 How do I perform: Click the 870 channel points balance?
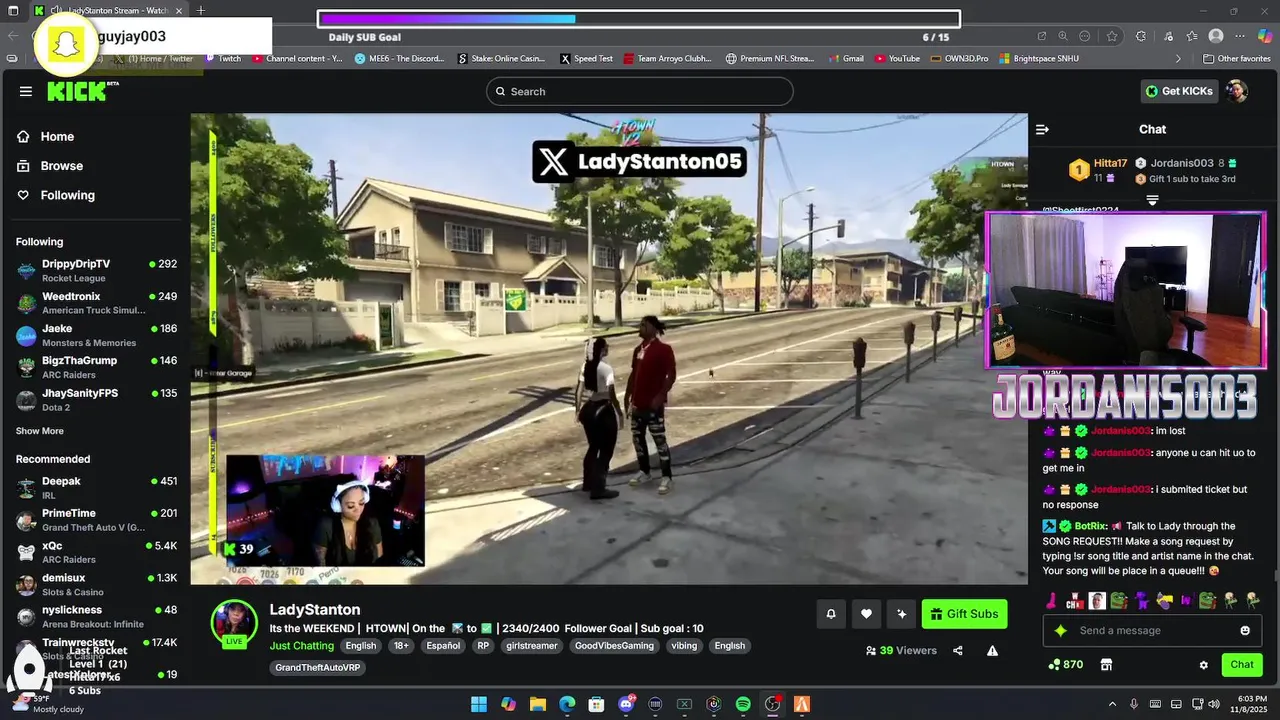[1066, 665]
